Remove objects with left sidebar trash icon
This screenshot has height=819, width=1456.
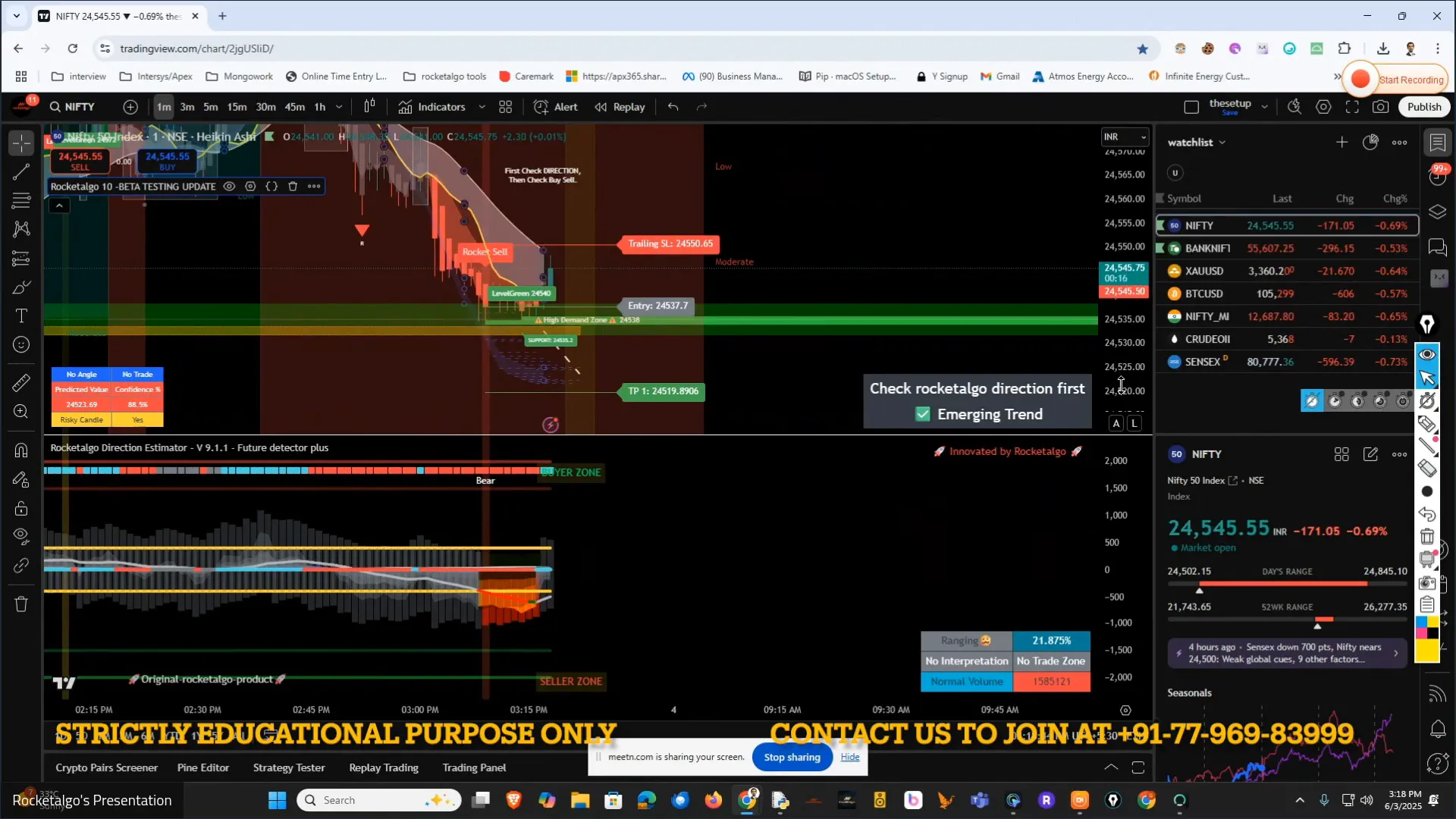tap(21, 604)
